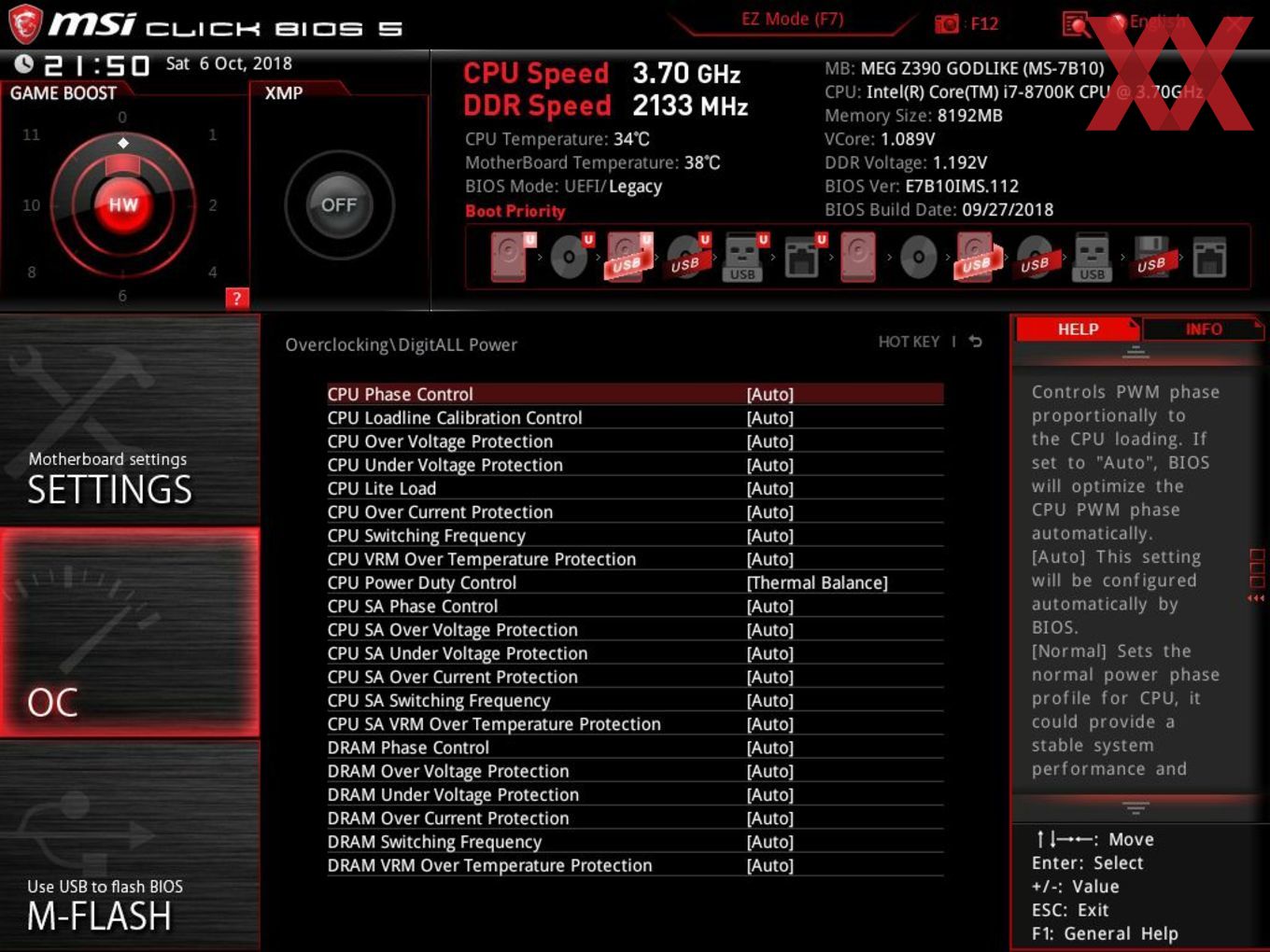This screenshot has height=952, width=1270.
Task: Click the system time 21:50
Action: pyautogui.click(x=97, y=65)
